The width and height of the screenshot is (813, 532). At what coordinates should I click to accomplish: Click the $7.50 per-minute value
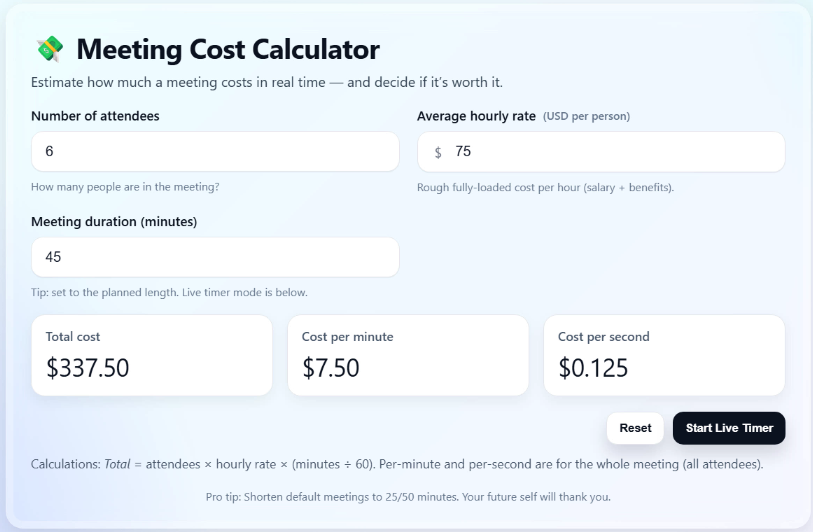331,368
